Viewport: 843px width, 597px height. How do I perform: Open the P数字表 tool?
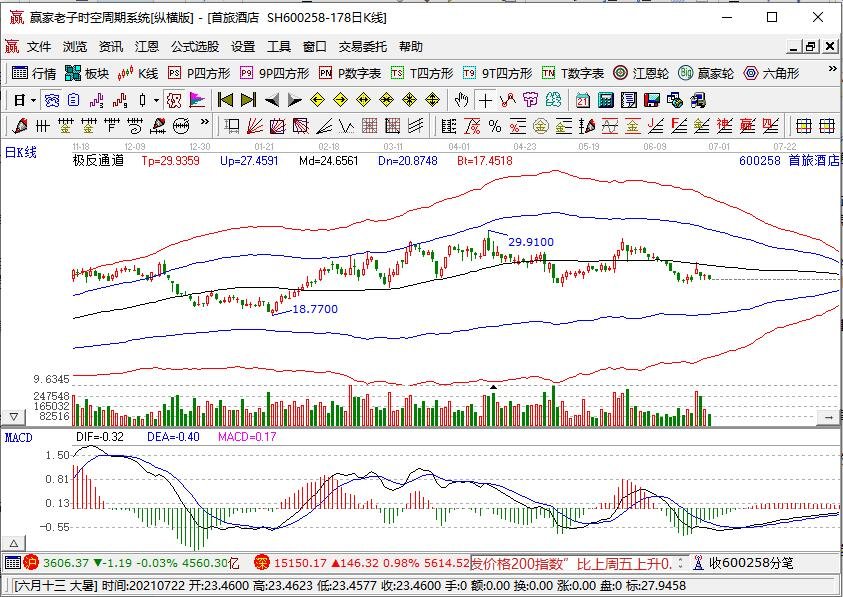[350, 73]
